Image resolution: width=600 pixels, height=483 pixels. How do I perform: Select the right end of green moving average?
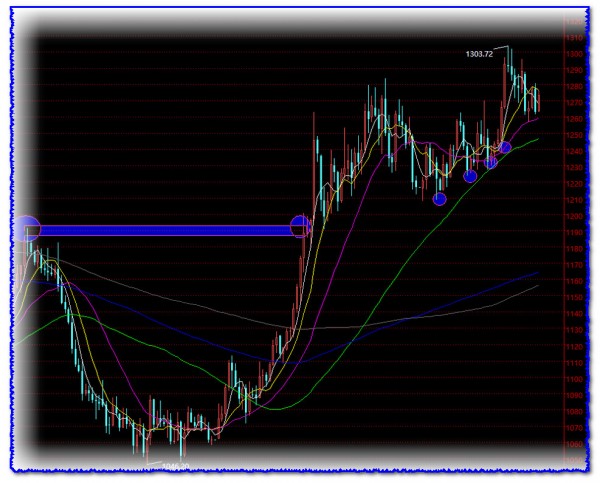[540, 140]
